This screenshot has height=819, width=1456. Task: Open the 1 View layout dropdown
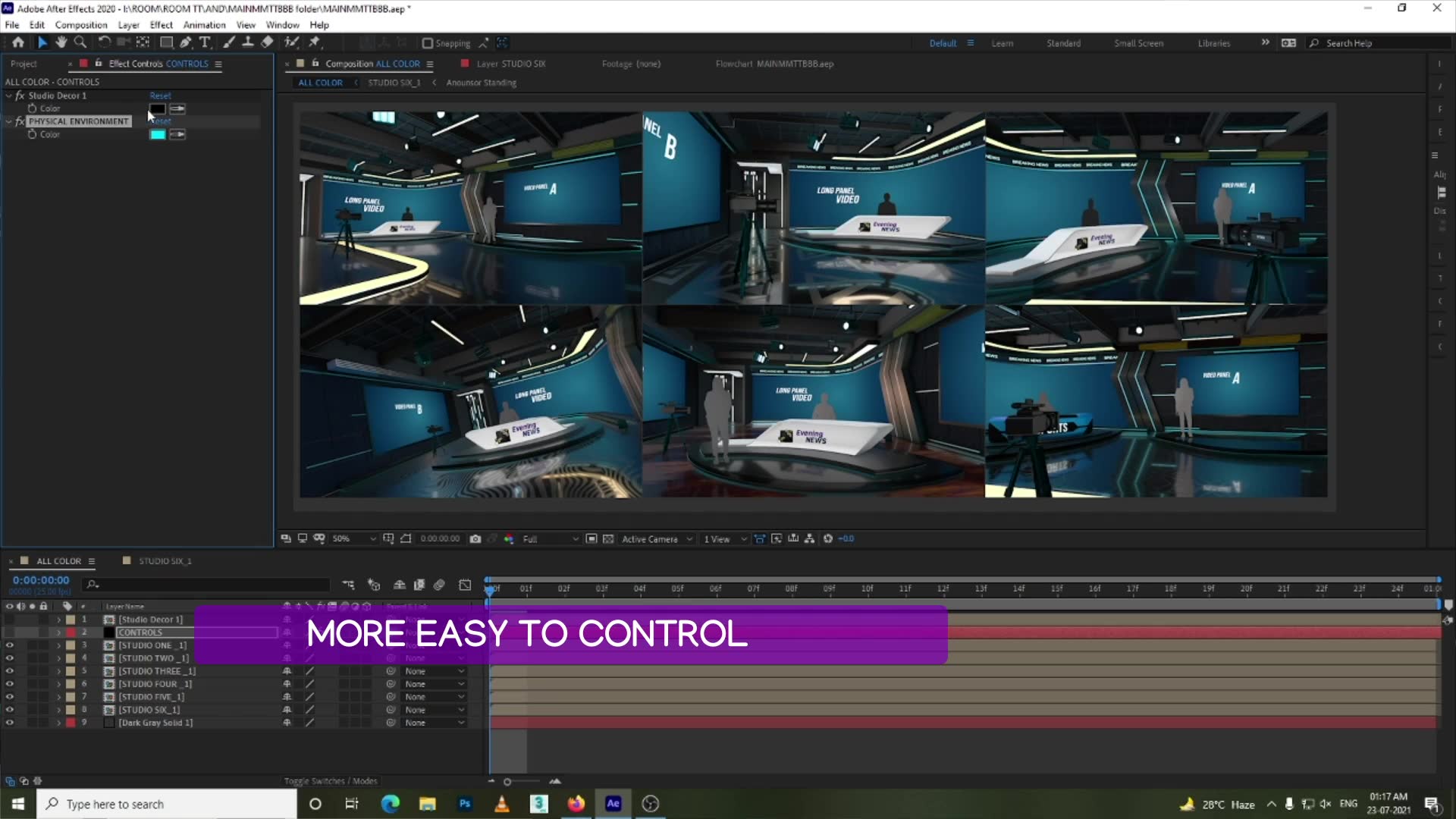coord(725,539)
